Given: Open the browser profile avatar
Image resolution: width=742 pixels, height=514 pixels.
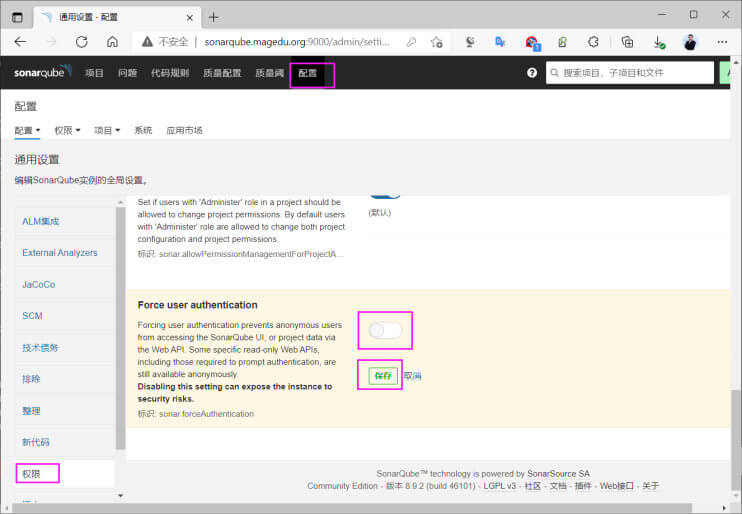Looking at the screenshot, I should (x=690, y=42).
